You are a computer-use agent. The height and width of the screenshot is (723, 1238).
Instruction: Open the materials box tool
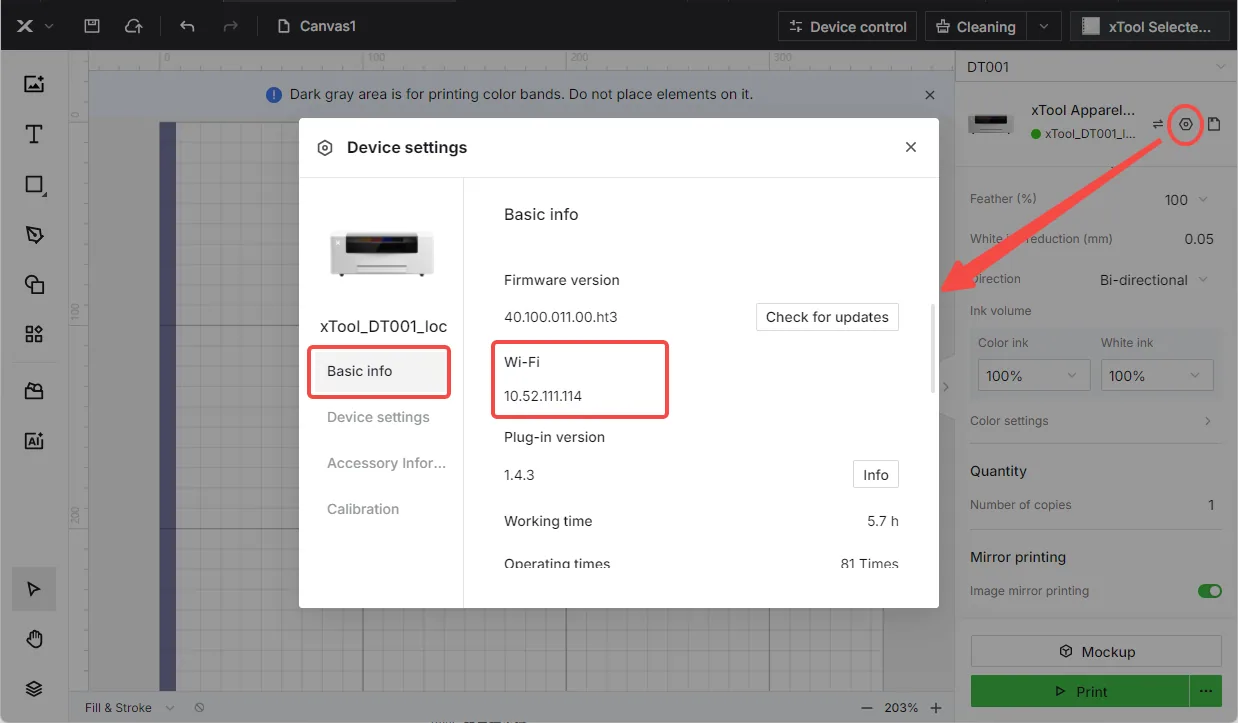(34, 391)
